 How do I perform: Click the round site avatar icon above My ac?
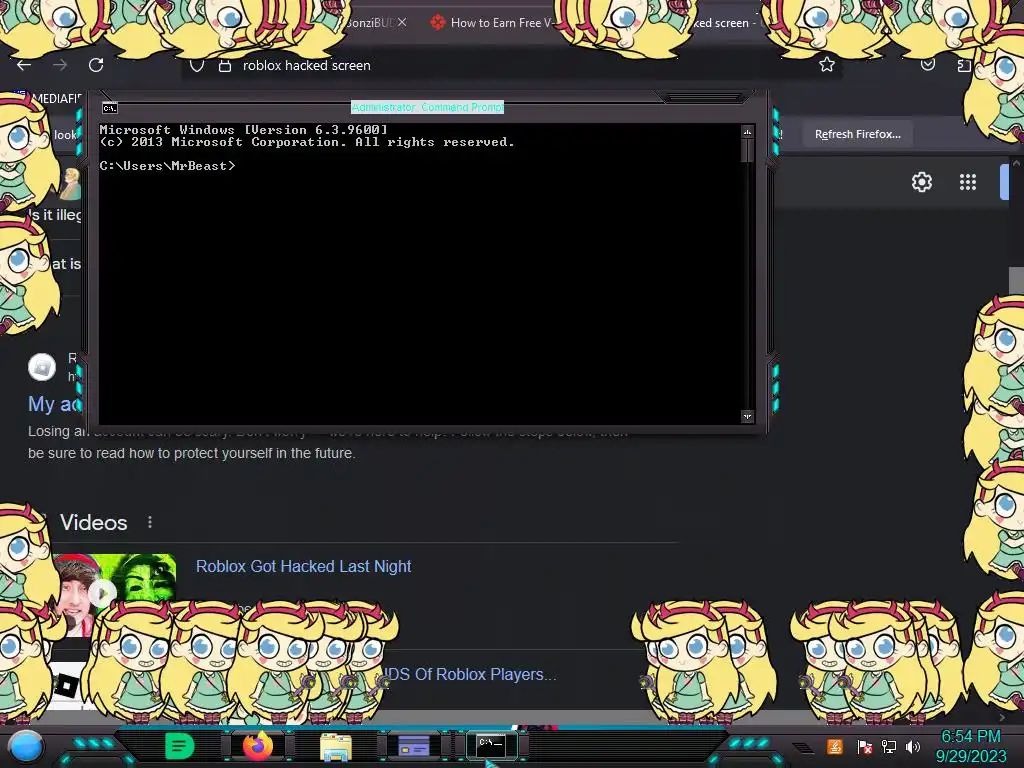pos(42,367)
